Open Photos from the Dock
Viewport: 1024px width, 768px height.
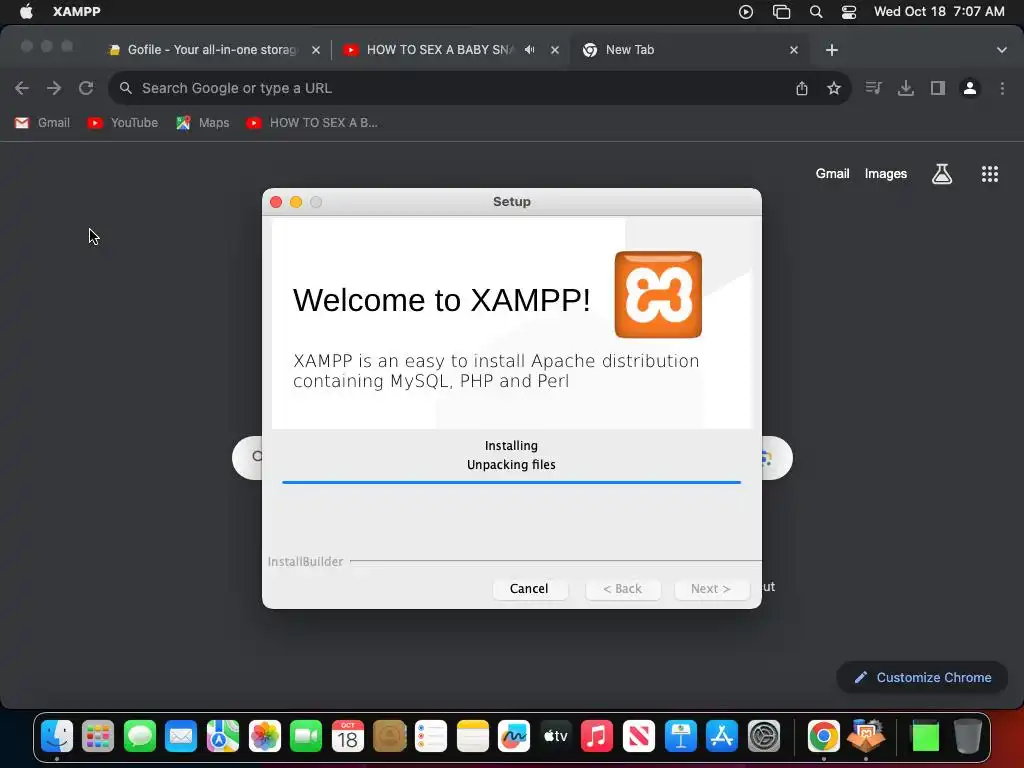264,737
